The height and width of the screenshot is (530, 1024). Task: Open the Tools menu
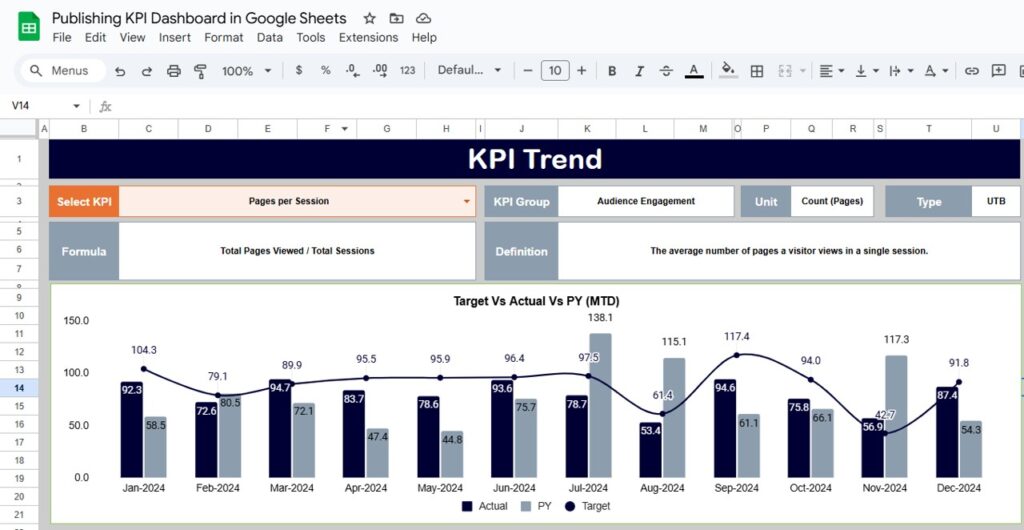tap(311, 38)
